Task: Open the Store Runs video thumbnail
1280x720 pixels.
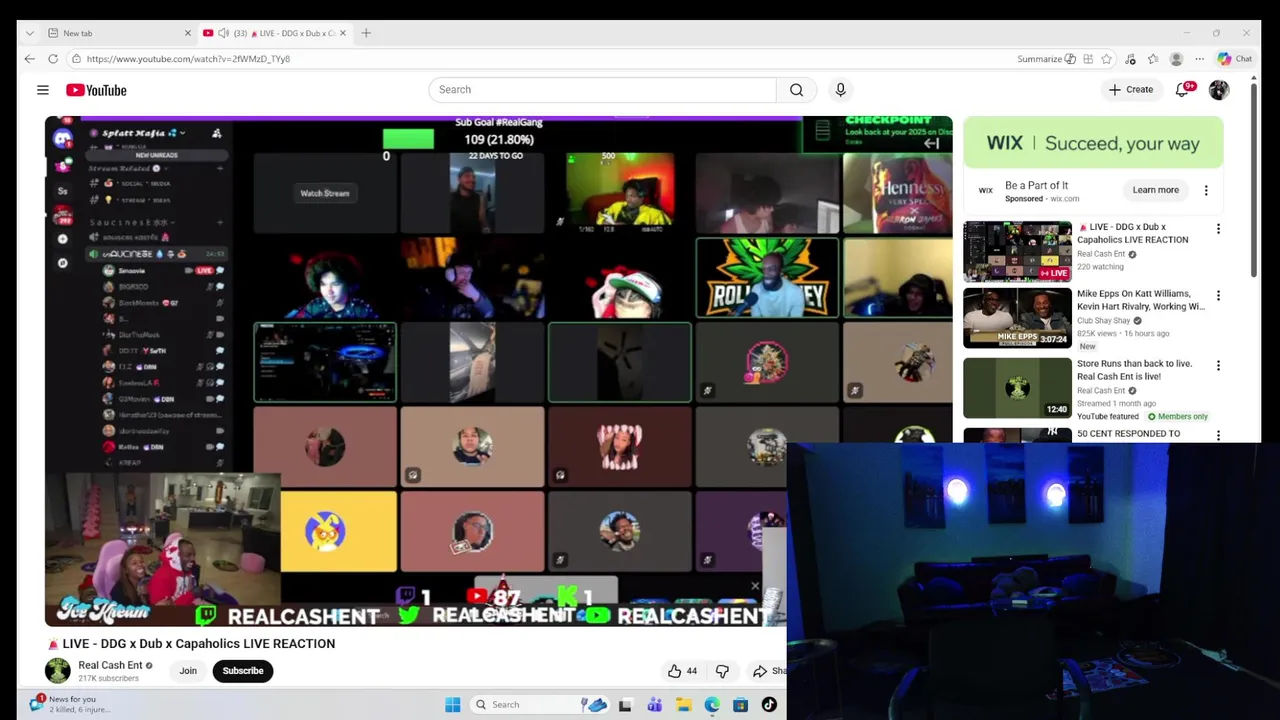Action: 1017,388
